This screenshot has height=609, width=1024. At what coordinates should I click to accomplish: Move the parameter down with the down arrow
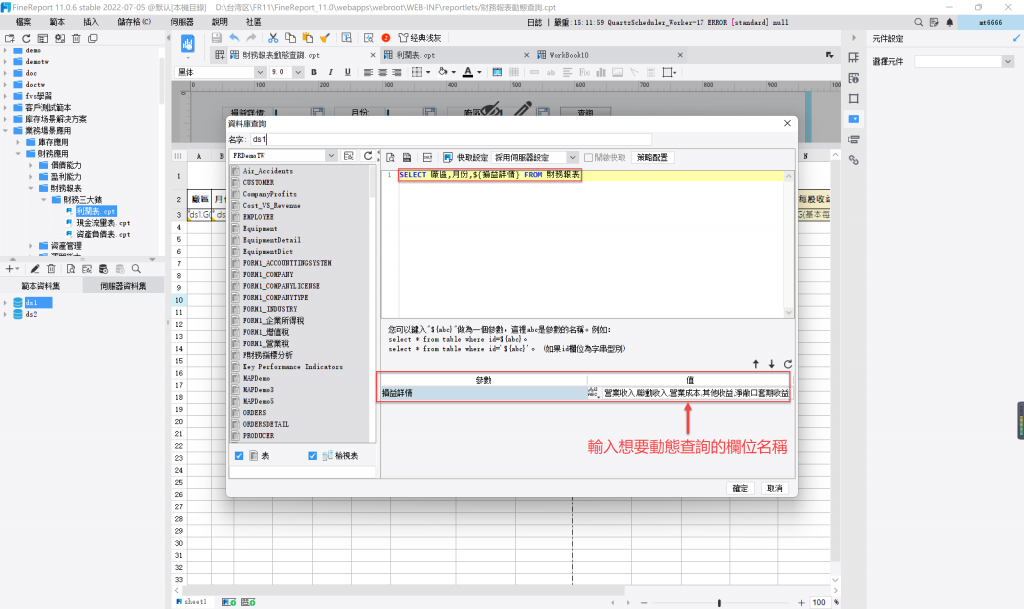[771, 364]
